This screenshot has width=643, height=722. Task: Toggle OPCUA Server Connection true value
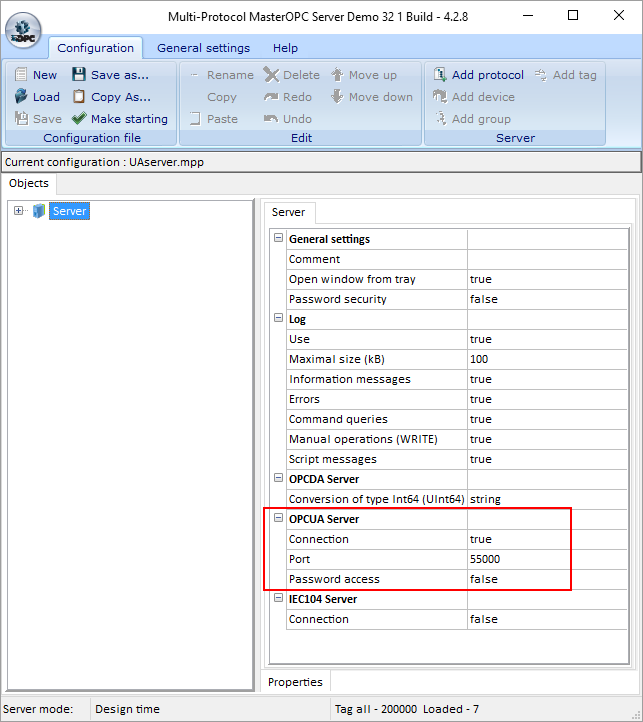click(547, 539)
